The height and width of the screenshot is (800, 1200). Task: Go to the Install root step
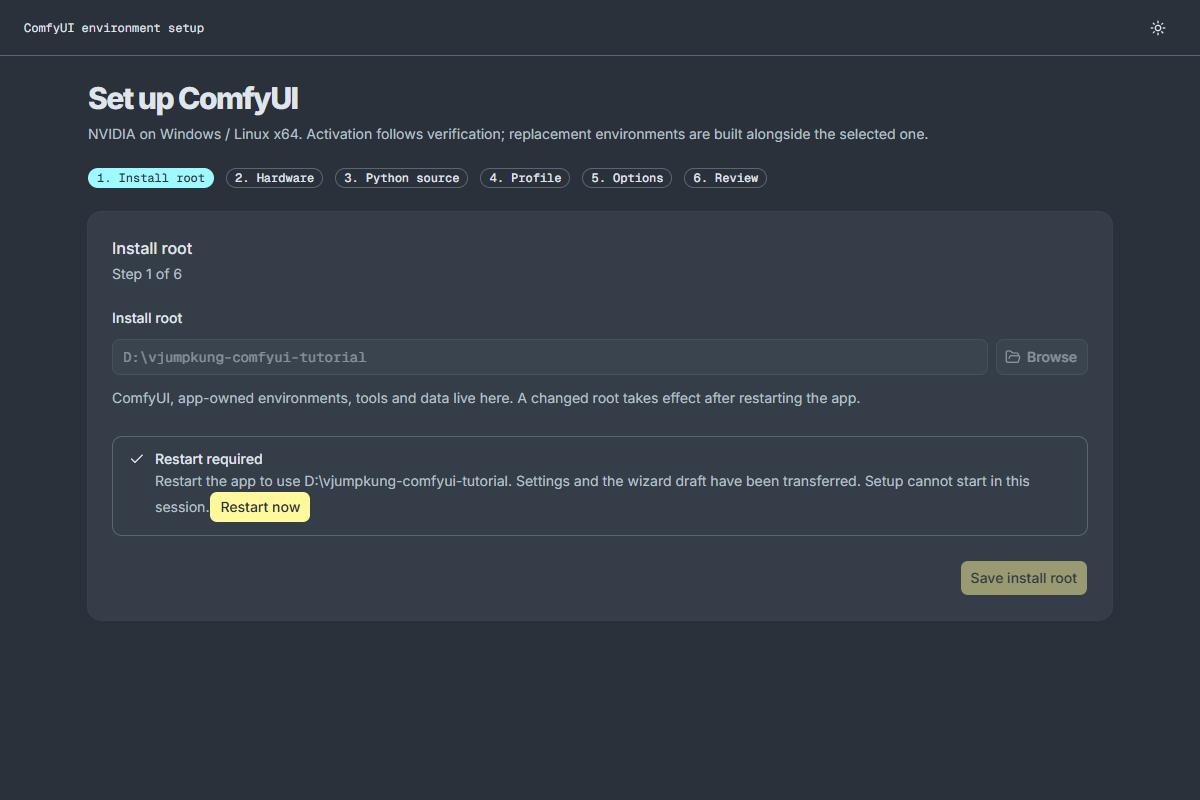(151, 178)
